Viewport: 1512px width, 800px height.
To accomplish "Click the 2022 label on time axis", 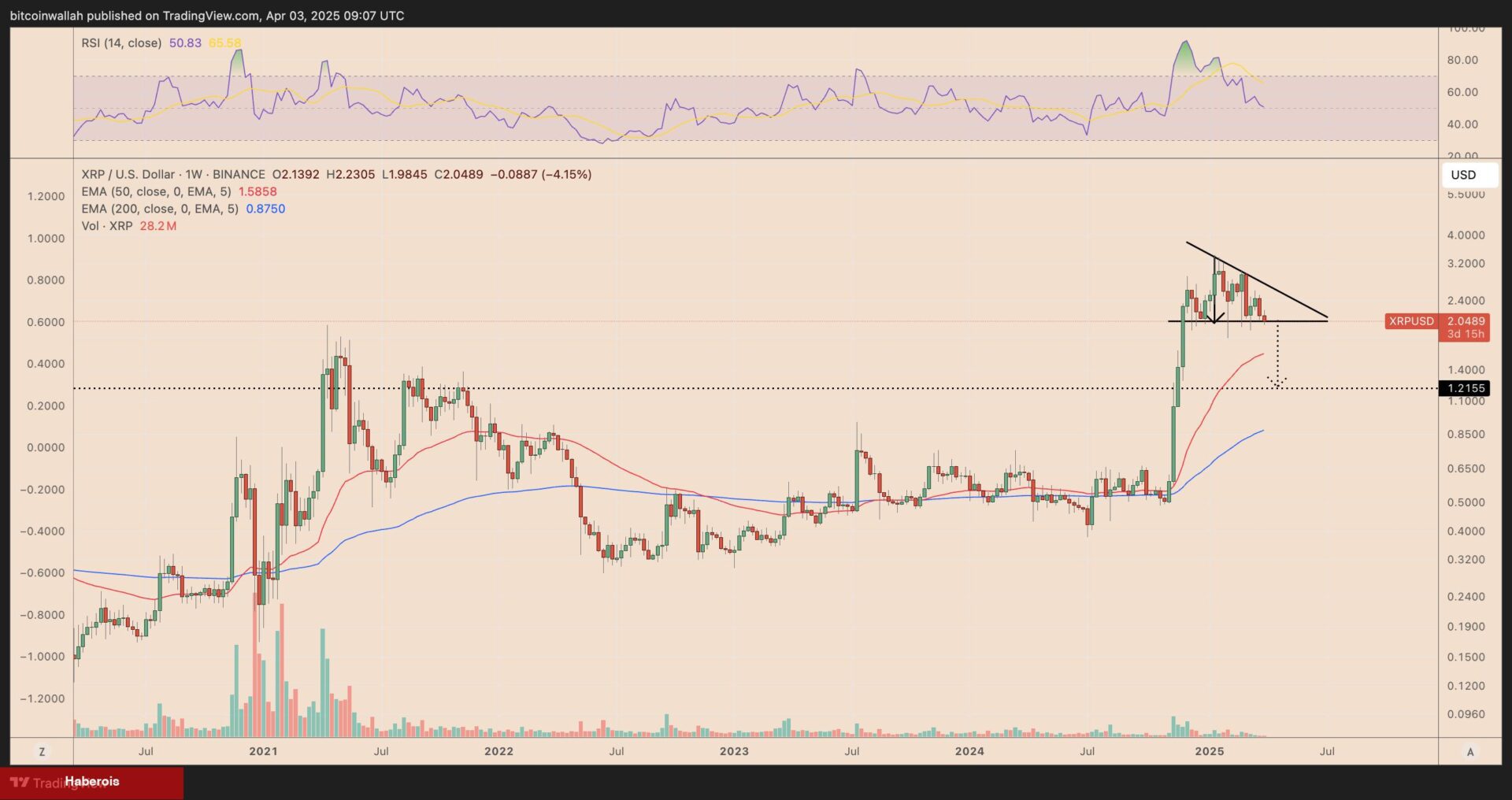I will [x=498, y=751].
